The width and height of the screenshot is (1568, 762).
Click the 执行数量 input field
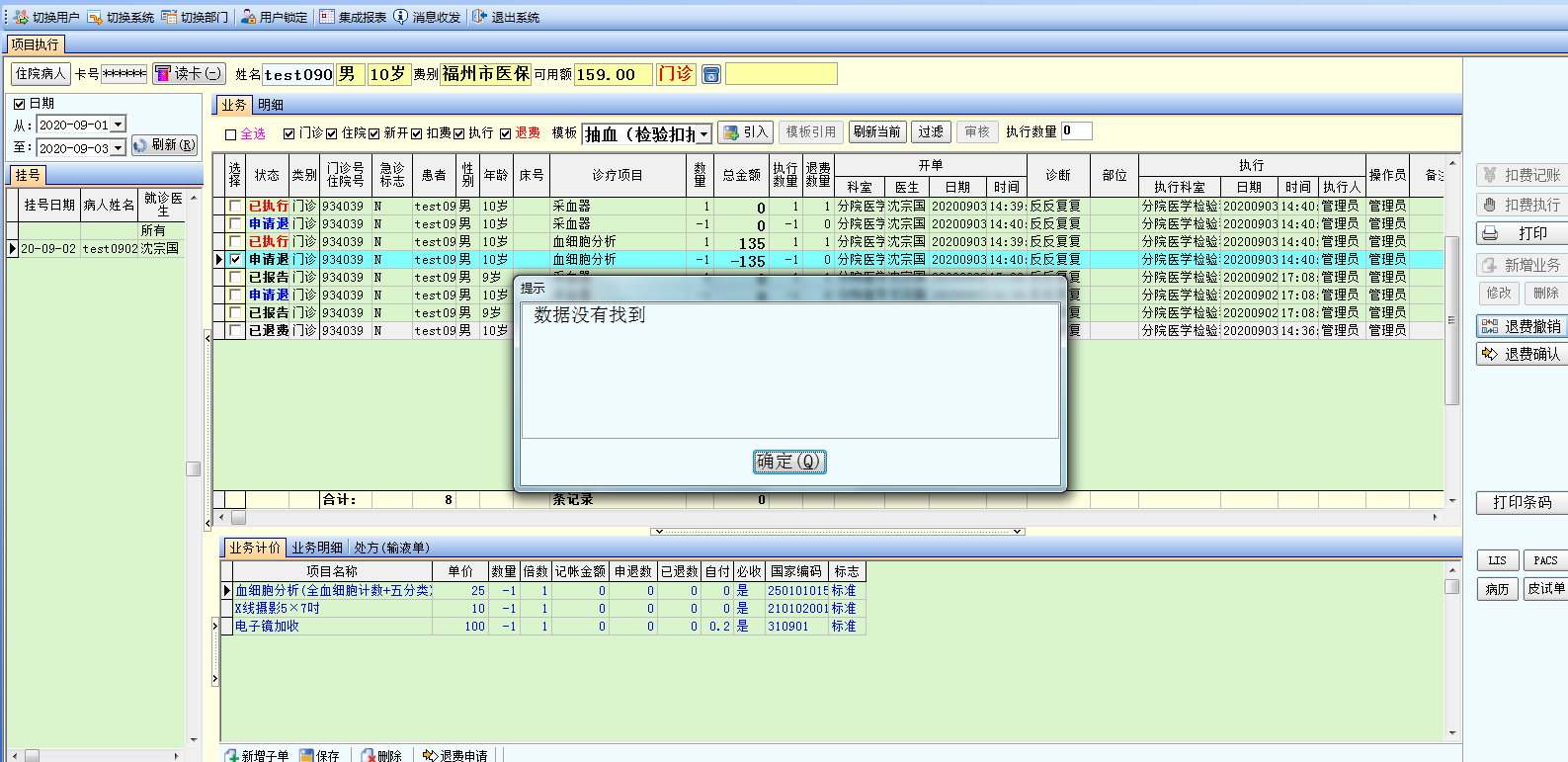[x=1076, y=130]
